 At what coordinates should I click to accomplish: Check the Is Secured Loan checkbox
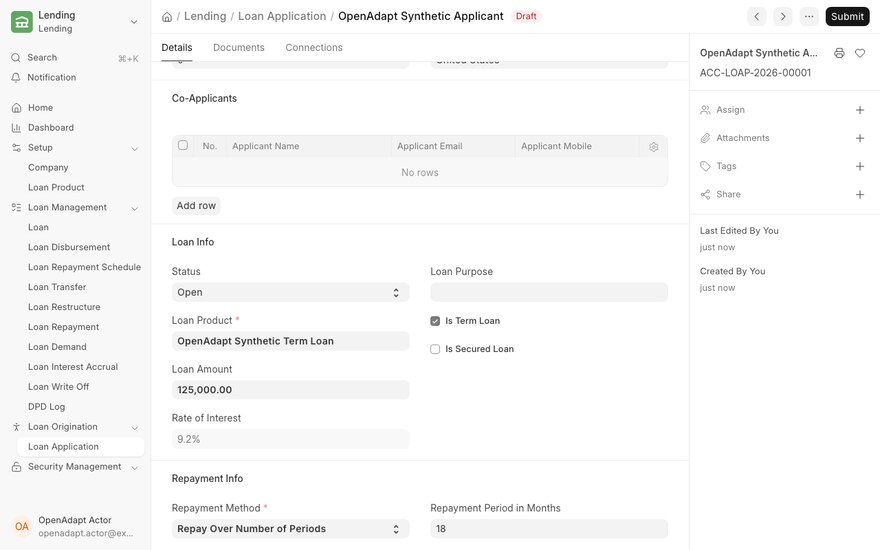coord(435,349)
